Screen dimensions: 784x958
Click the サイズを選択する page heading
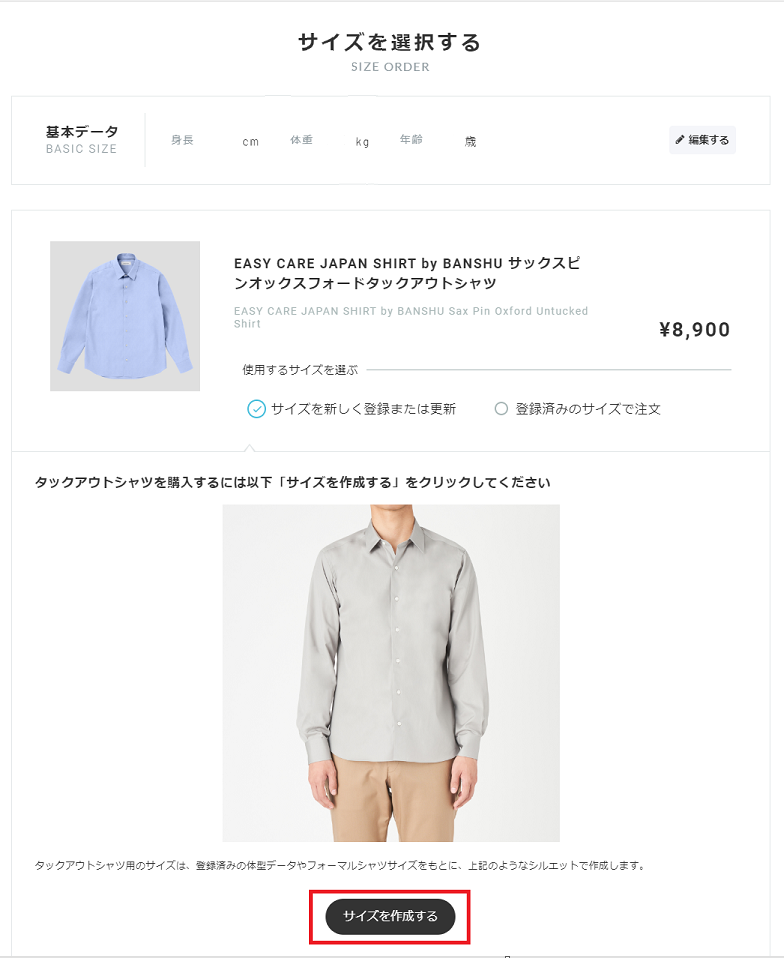(390, 42)
